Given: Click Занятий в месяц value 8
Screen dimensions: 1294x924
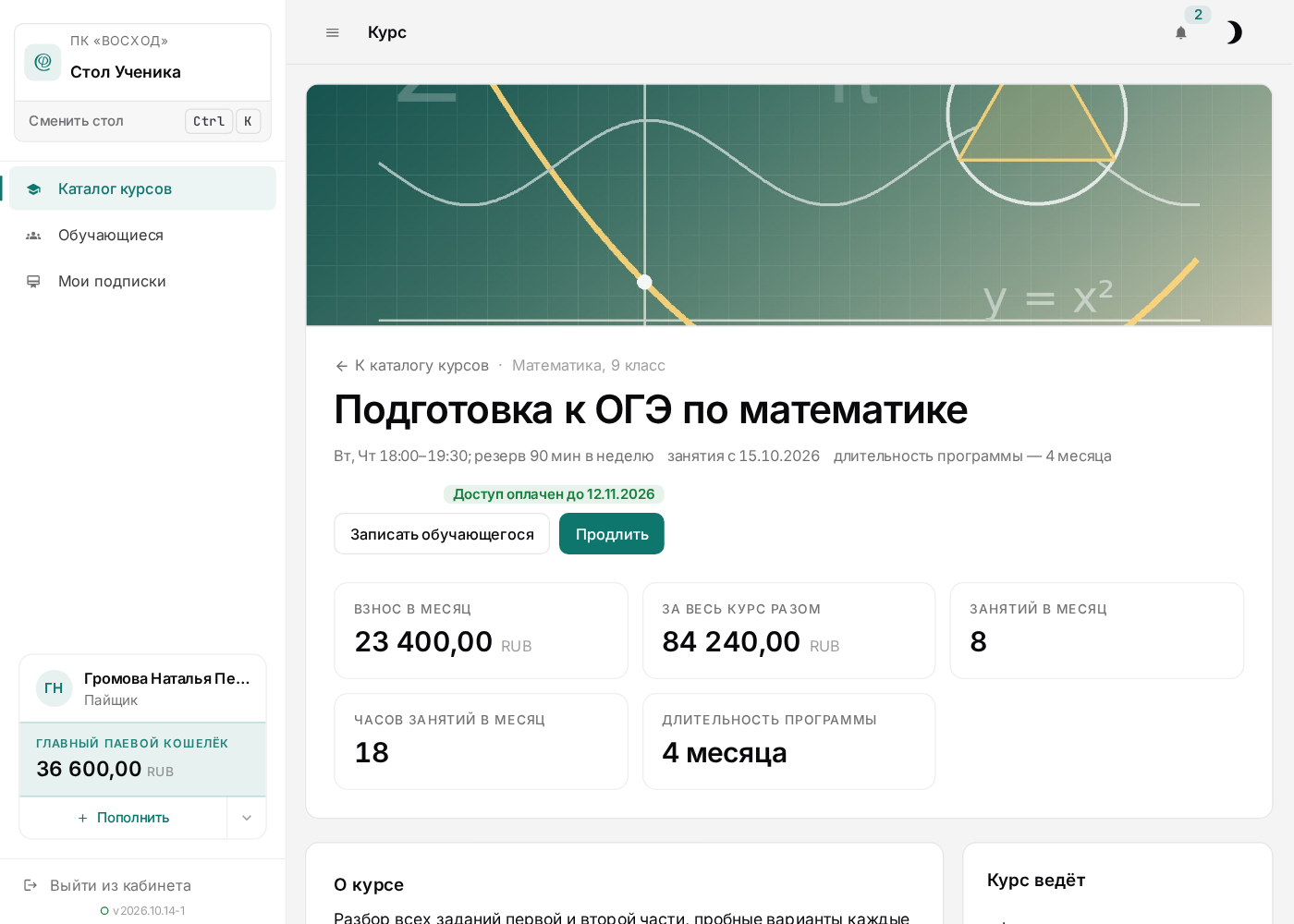Looking at the screenshot, I should (x=979, y=641).
